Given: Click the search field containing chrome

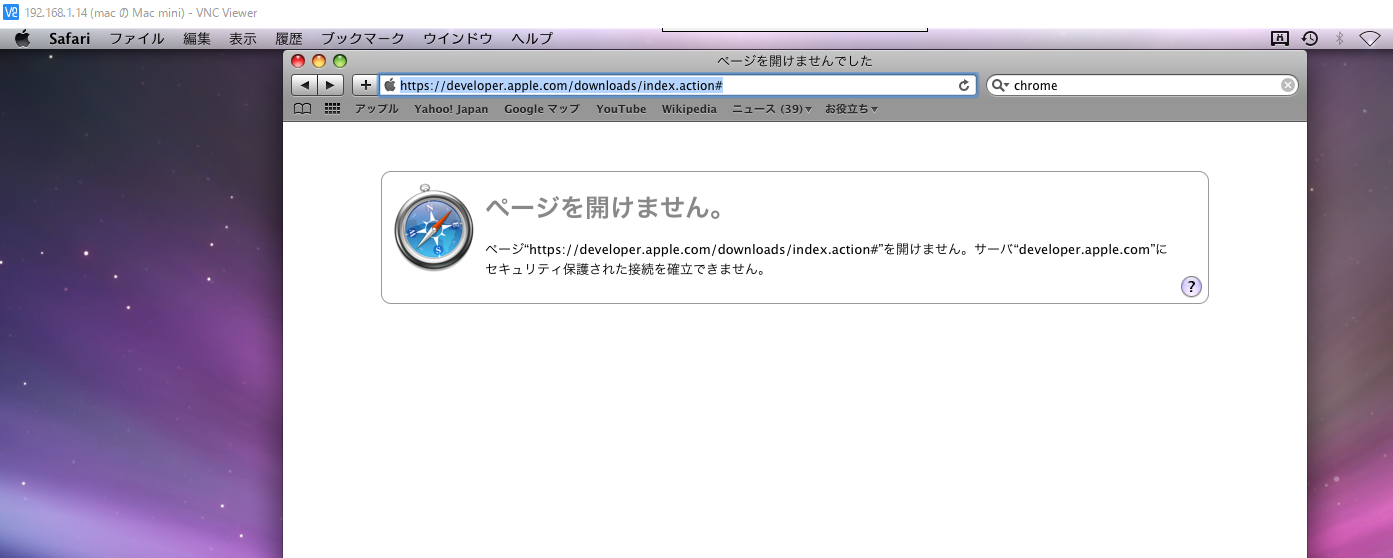Looking at the screenshot, I should click(x=1142, y=86).
